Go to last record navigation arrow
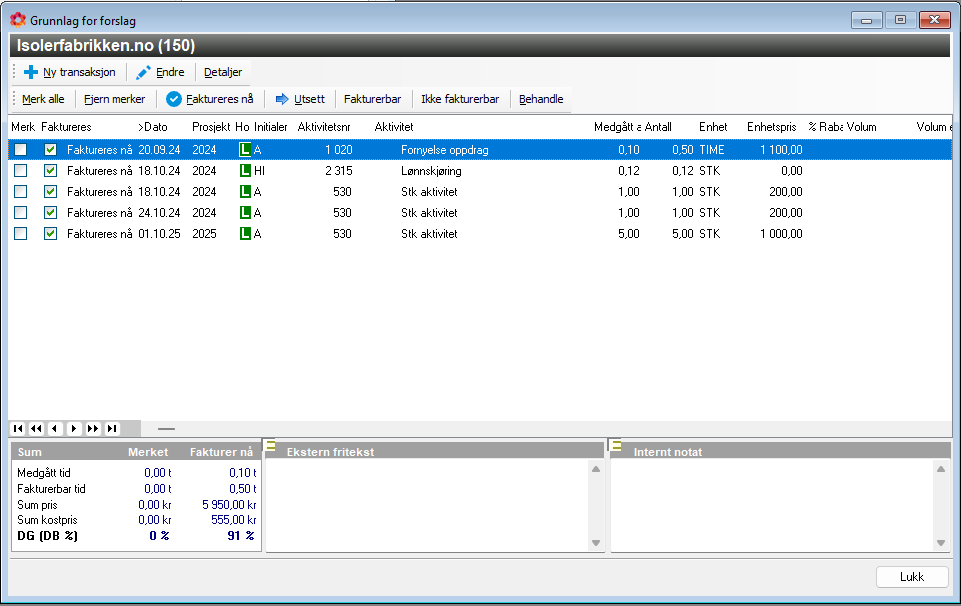The width and height of the screenshot is (961, 606). click(x=112, y=428)
